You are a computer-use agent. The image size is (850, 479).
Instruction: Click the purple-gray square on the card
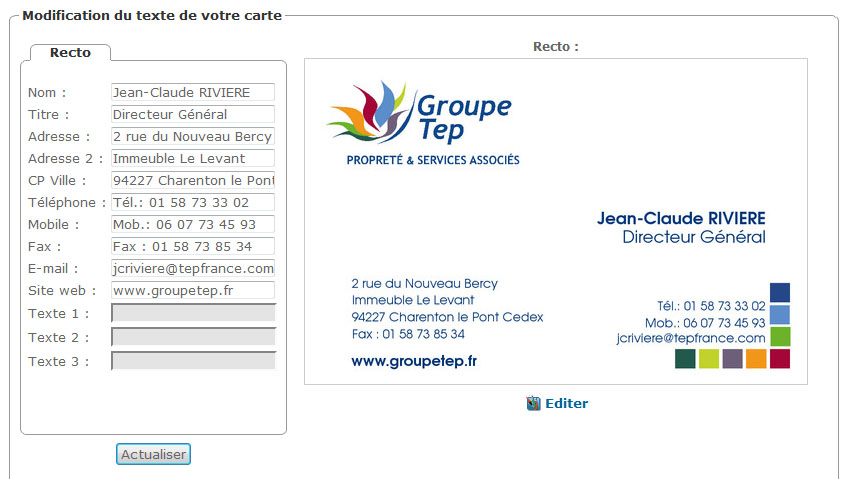[x=732, y=359]
